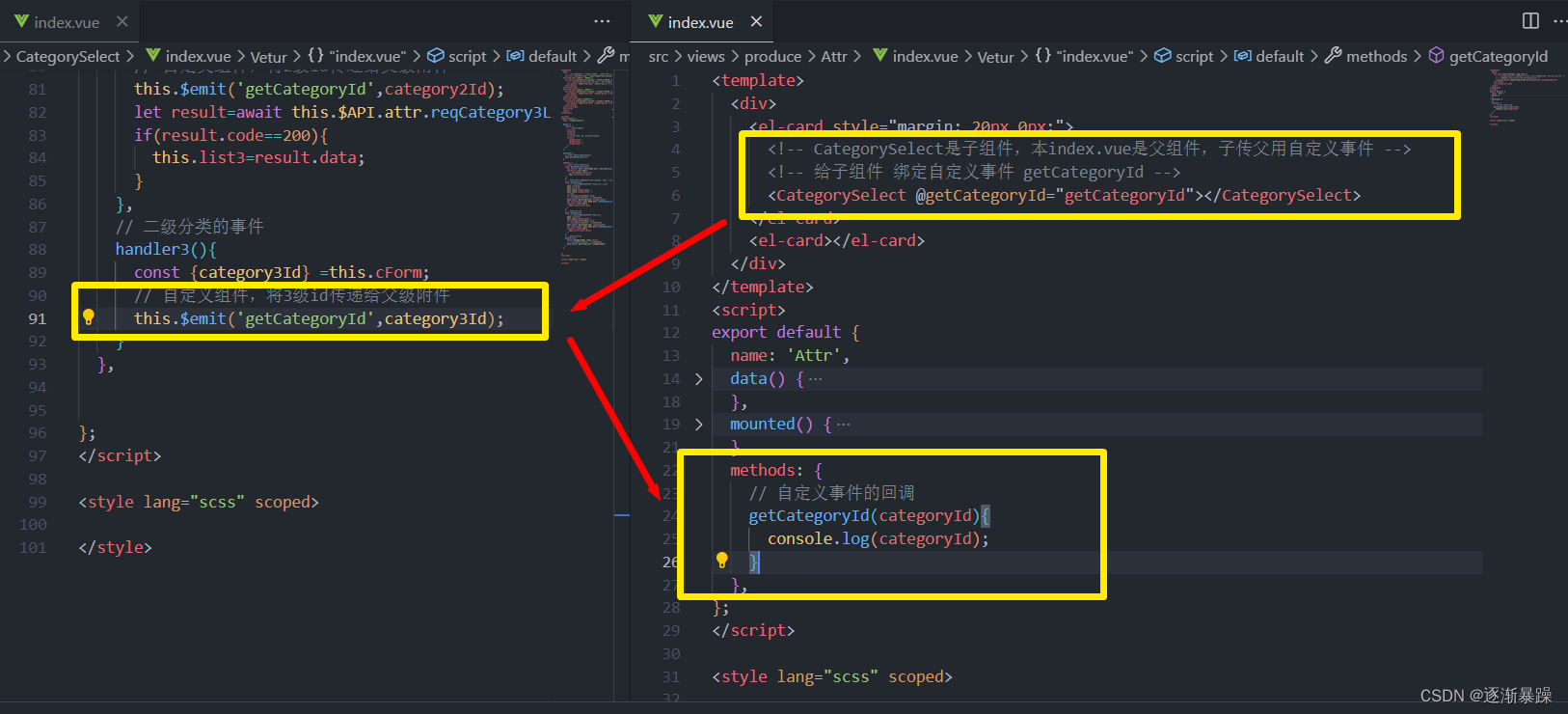Click default breadcrumb in left editor
The height and width of the screenshot is (714, 1568).
pyautogui.click(x=553, y=56)
